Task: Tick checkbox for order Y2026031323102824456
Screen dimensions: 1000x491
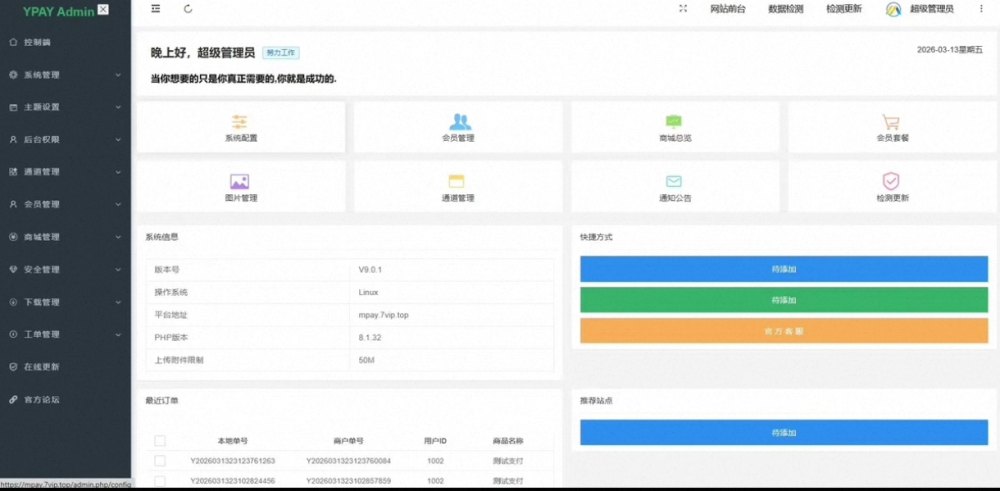Action: (x=160, y=481)
